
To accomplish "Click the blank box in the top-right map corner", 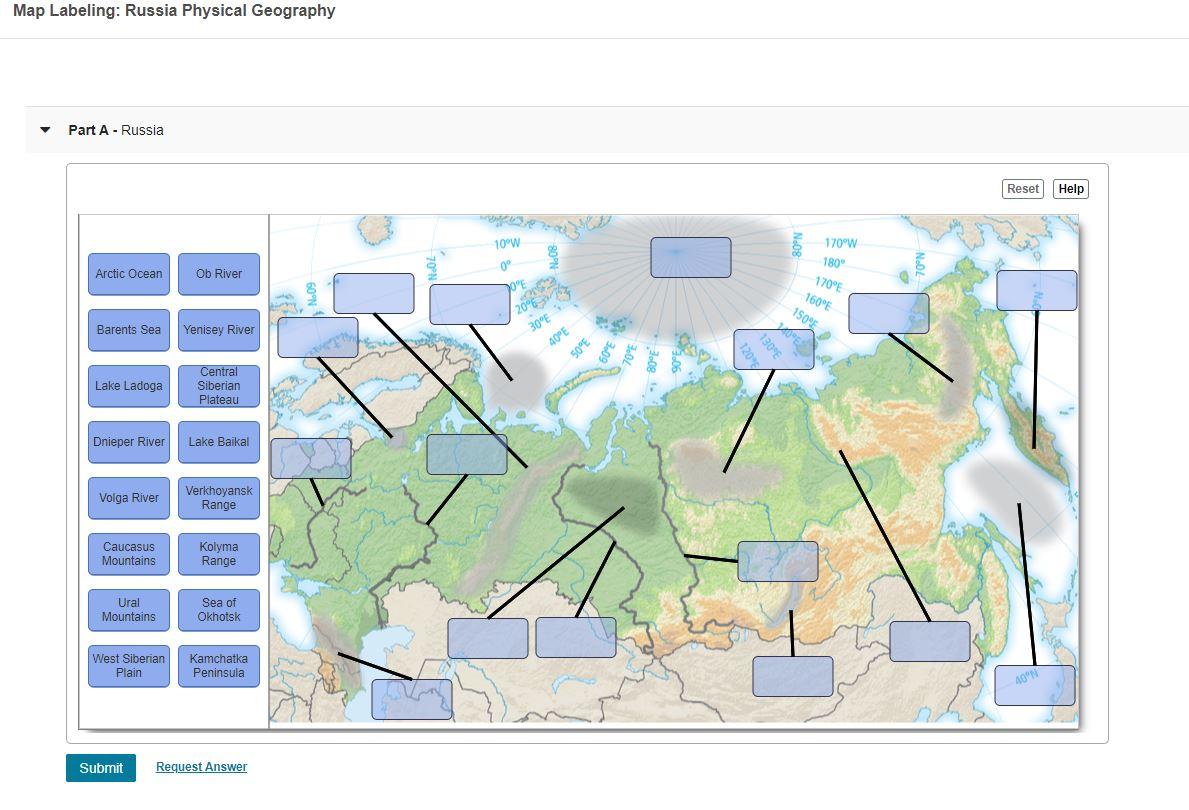I will tap(1037, 290).
